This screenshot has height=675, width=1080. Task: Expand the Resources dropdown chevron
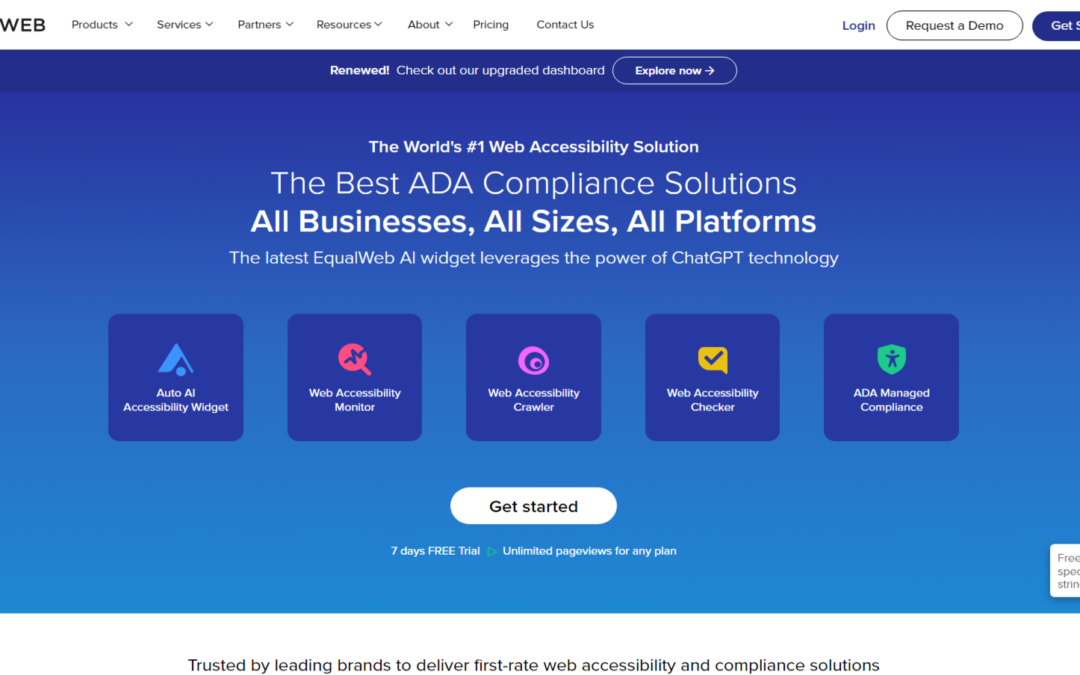click(x=378, y=24)
